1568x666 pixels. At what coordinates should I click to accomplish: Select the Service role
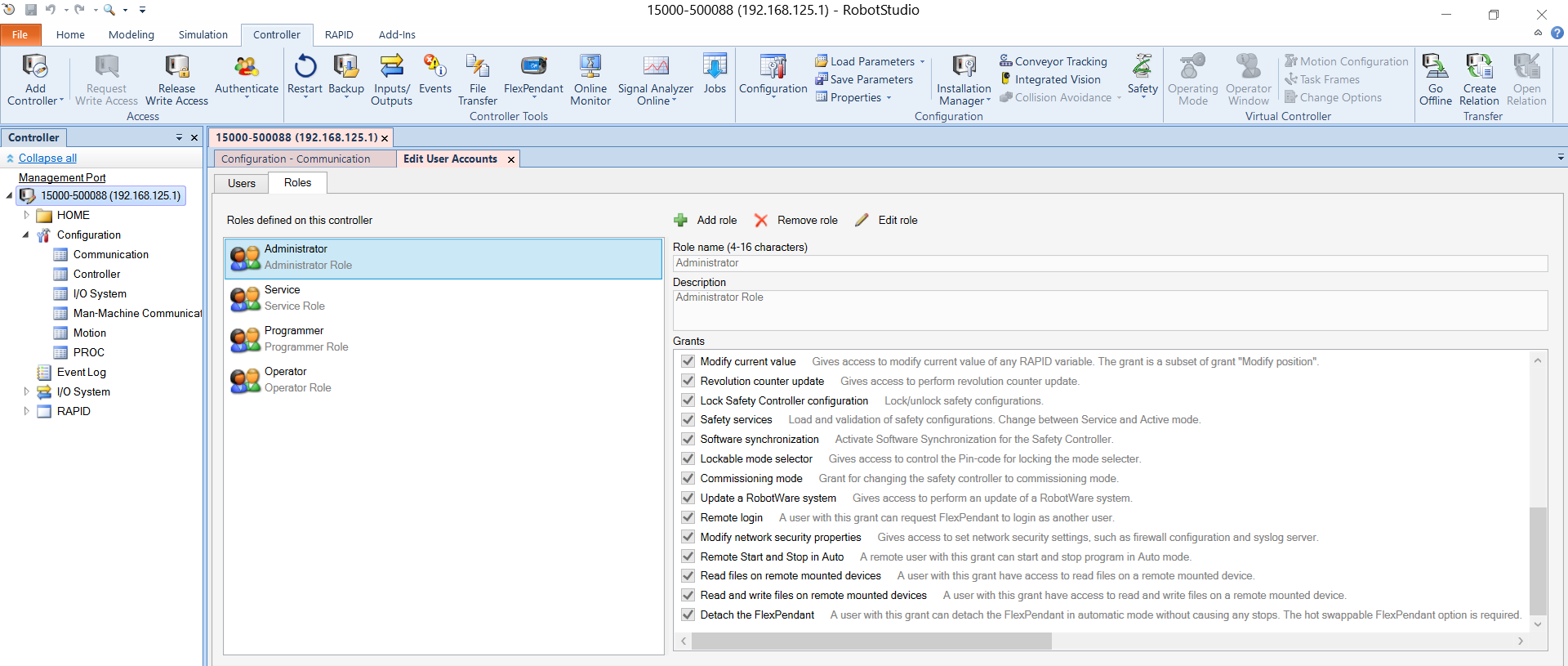point(443,298)
